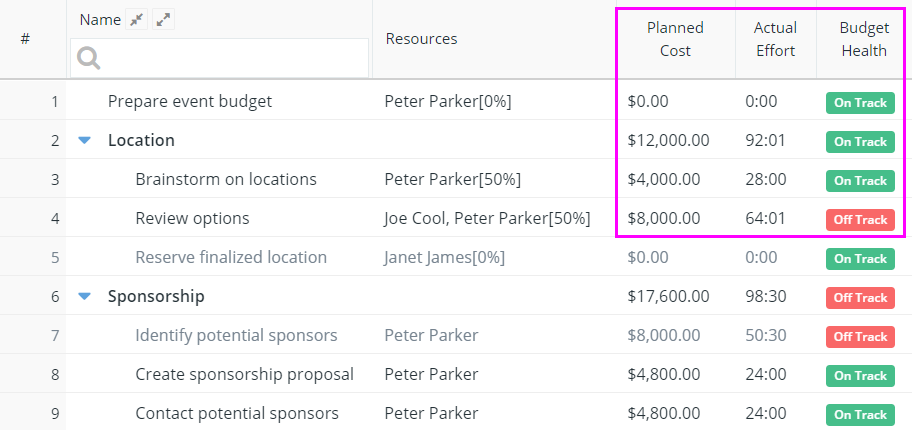Click the expand all icon beside Name
This screenshot has width=912, height=430.
click(163, 20)
